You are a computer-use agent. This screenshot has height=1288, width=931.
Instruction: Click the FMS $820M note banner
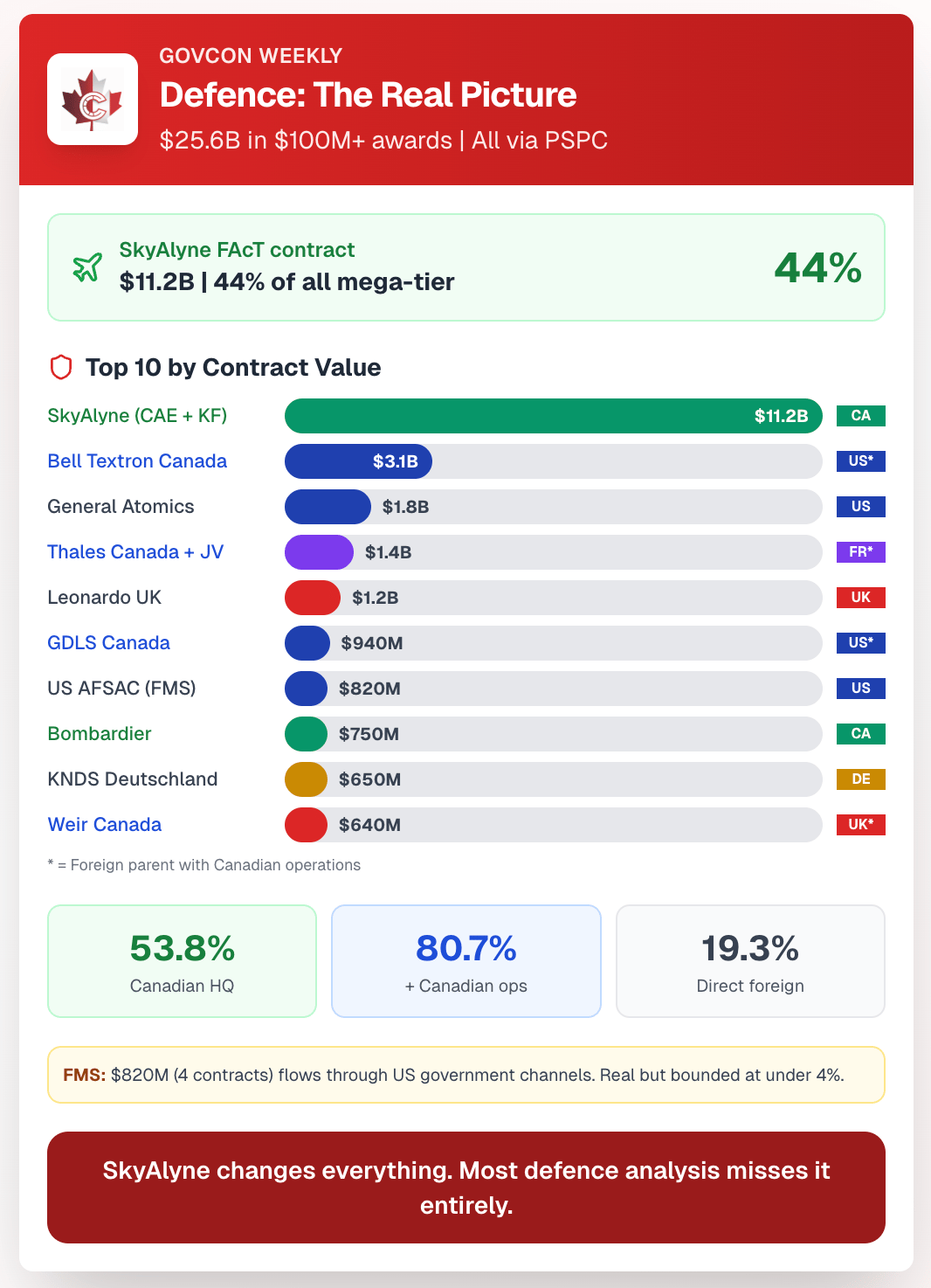tap(466, 1075)
